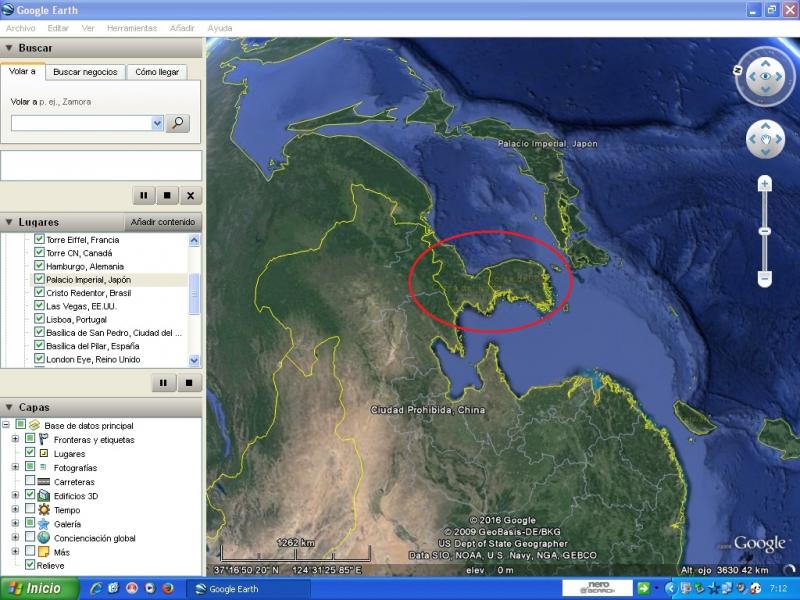The image size is (800, 600).
Task: Click the Galería star icon
Action: tap(44, 523)
